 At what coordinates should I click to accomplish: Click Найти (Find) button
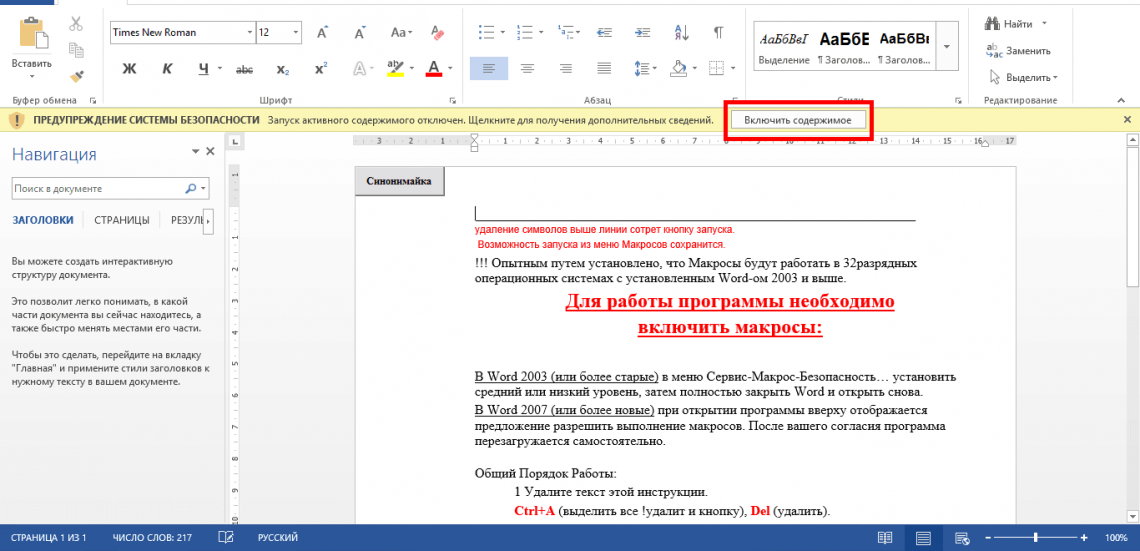point(1011,24)
